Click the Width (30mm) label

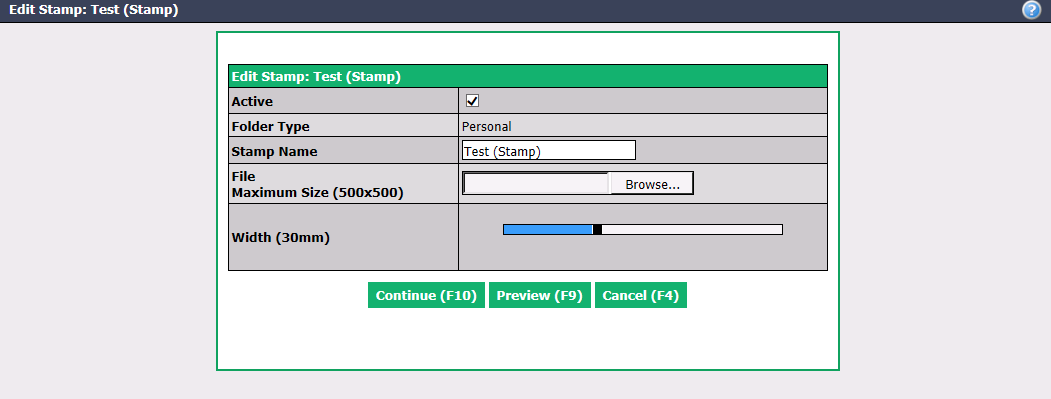pyautogui.click(x=280, y=237)
